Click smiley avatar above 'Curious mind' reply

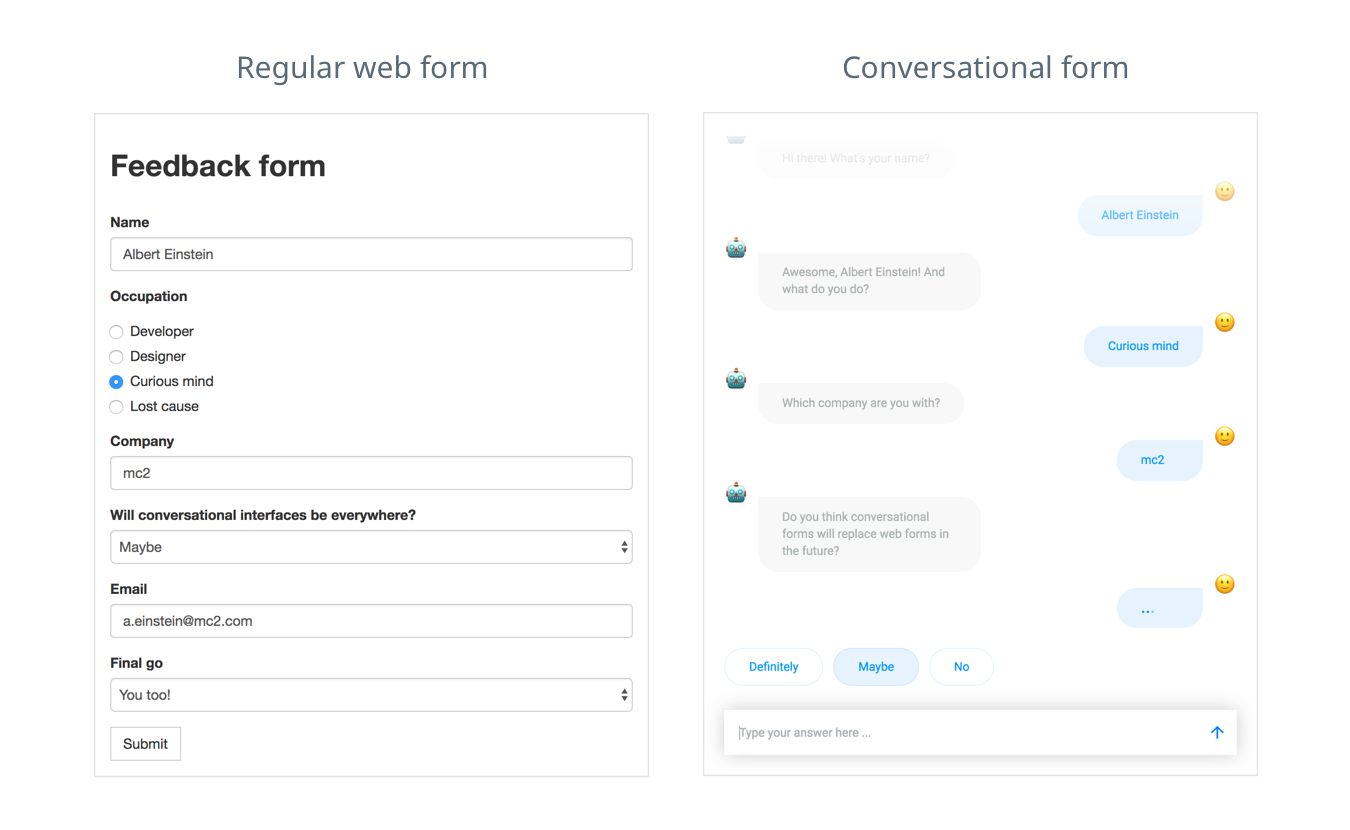1225,322
